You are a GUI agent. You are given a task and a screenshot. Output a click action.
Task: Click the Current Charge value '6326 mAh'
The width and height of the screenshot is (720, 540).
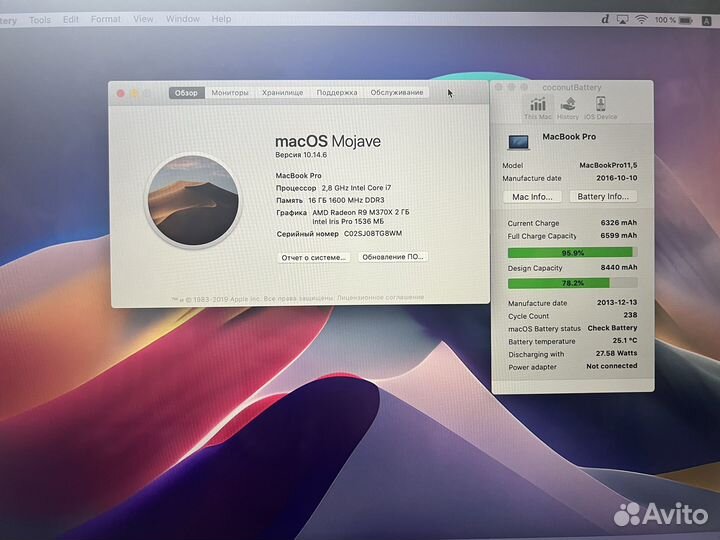[619, 223]
